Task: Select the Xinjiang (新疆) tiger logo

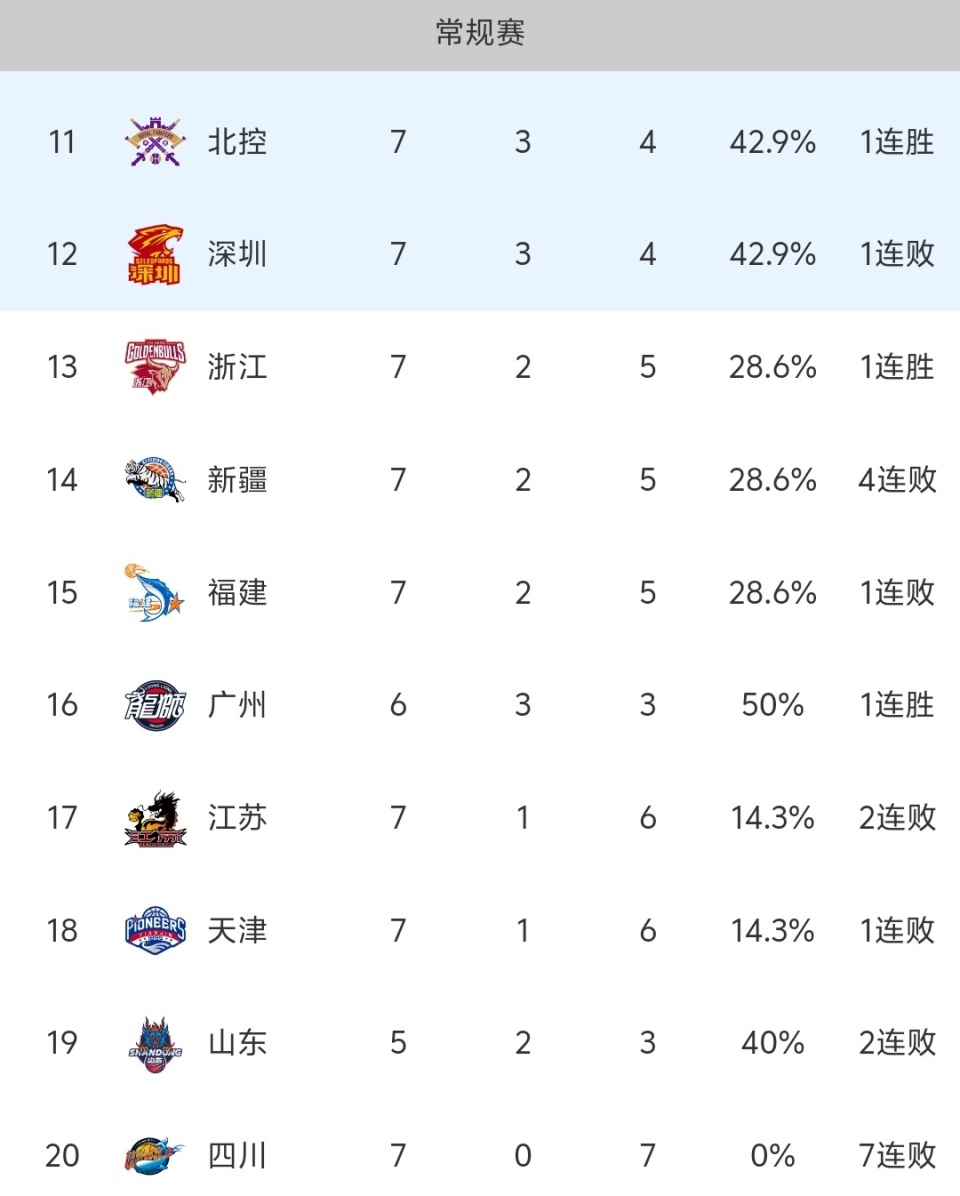Action: coord(155,480)
